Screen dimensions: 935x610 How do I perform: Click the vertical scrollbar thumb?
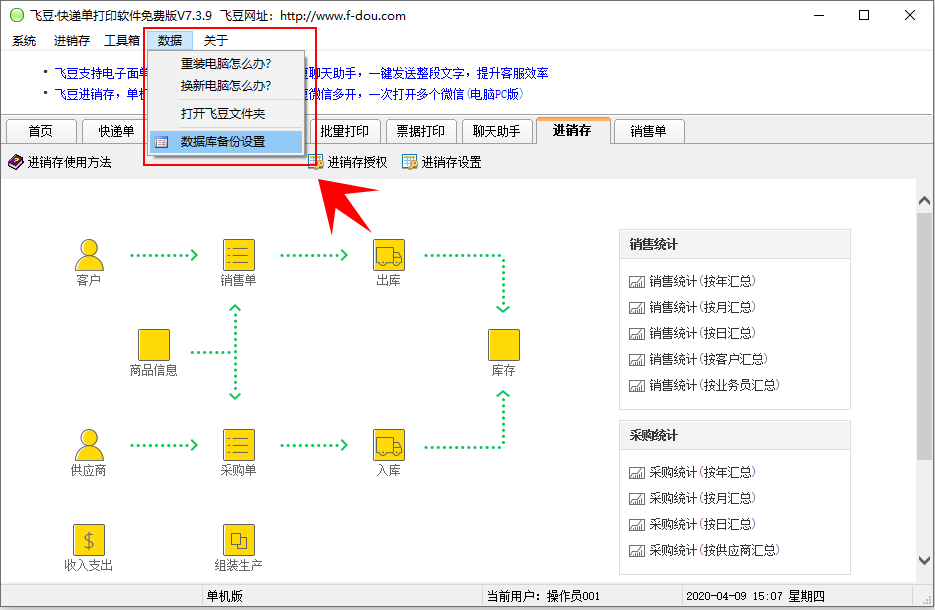pyautogui.click(x=924, y=337)
